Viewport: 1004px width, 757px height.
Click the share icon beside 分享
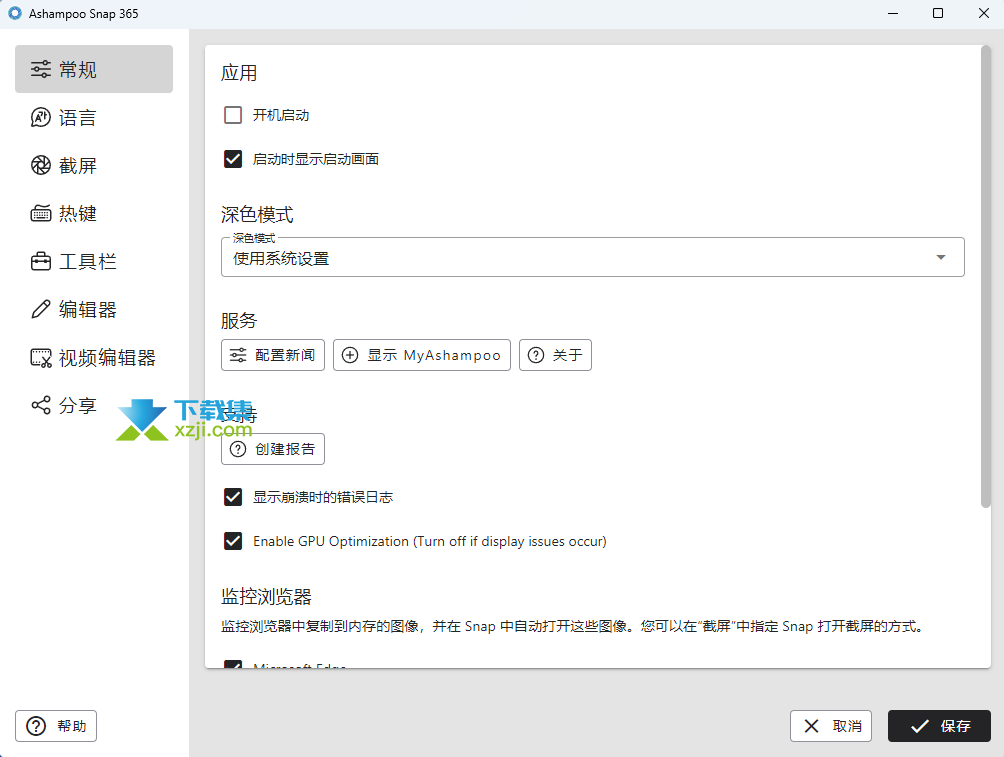click(41, 405)
